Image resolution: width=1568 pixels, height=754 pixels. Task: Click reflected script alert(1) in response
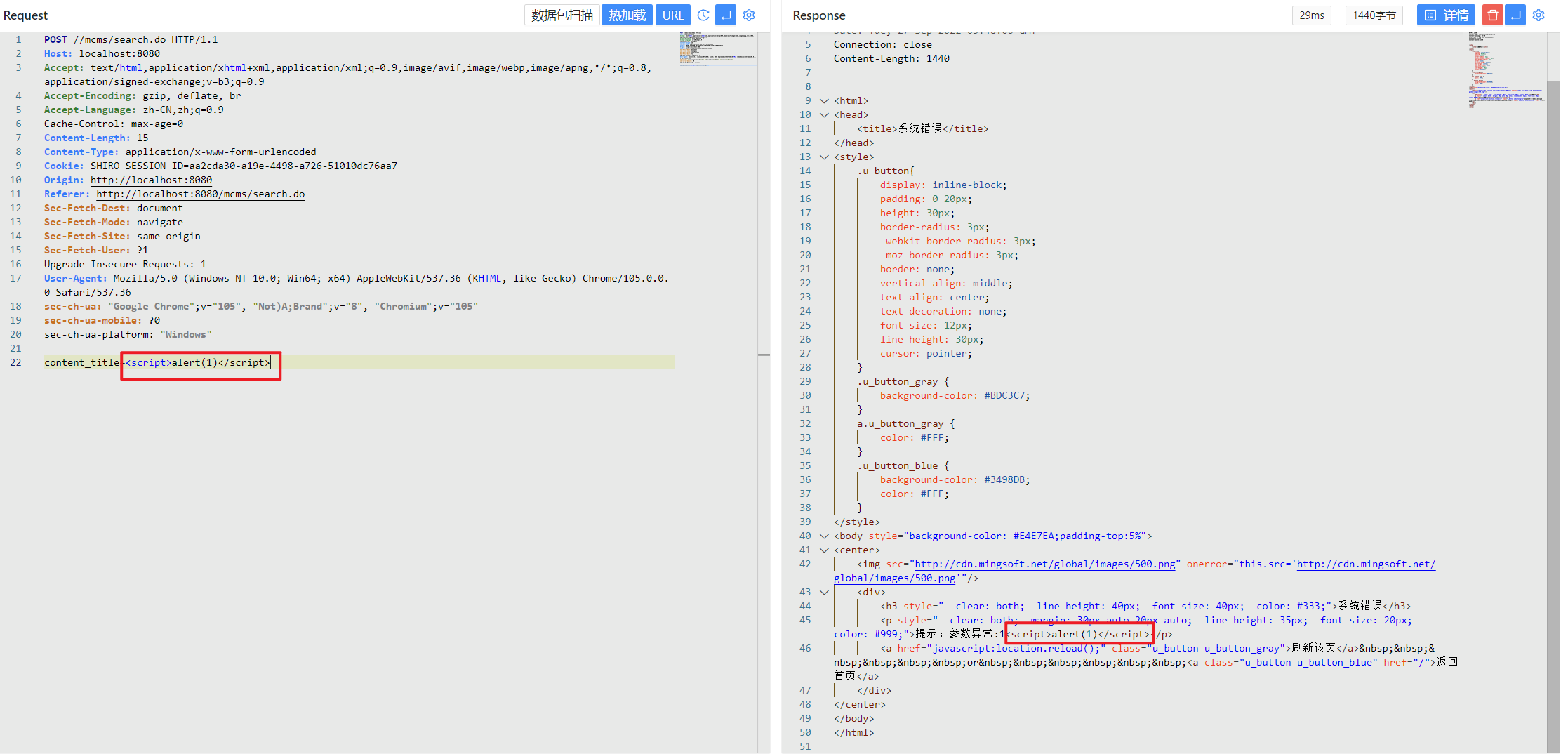pos(1079,634)
